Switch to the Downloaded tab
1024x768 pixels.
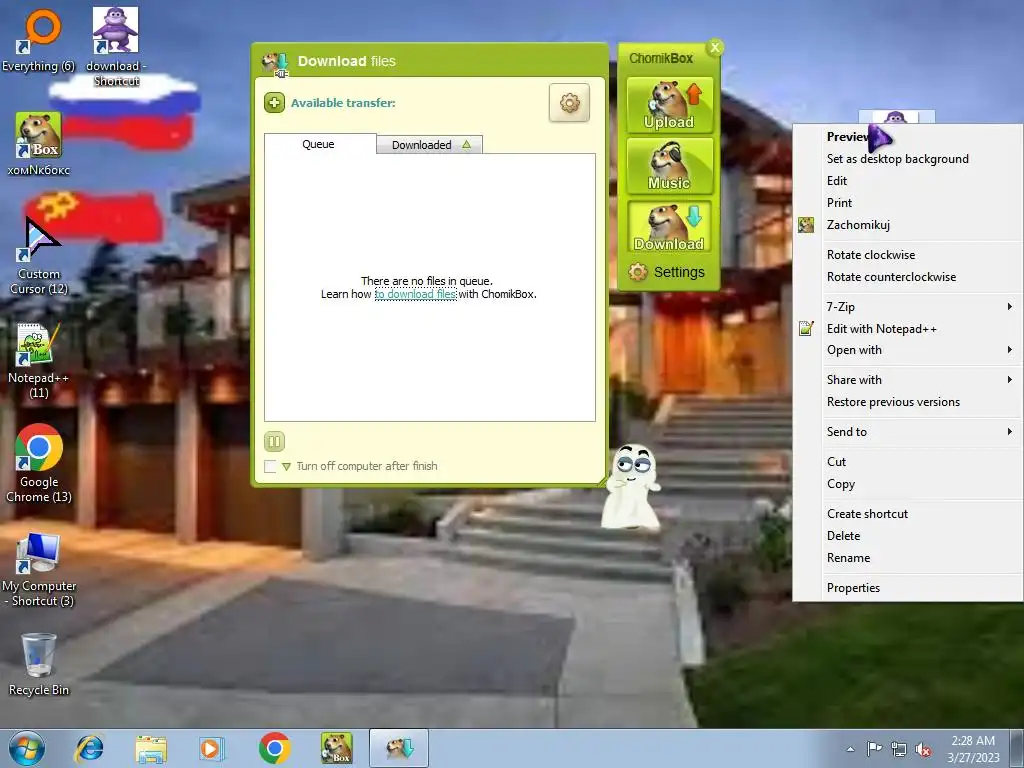[x=429, y=144]
